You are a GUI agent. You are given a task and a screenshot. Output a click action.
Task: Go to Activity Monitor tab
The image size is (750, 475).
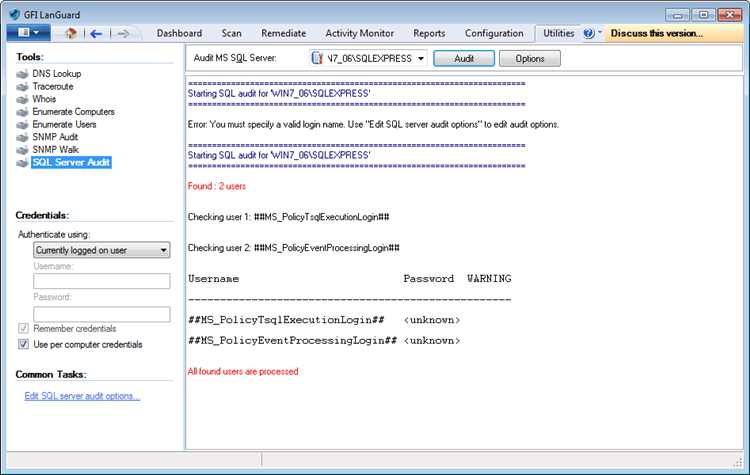pyautogui.click(x=360, y=33)
